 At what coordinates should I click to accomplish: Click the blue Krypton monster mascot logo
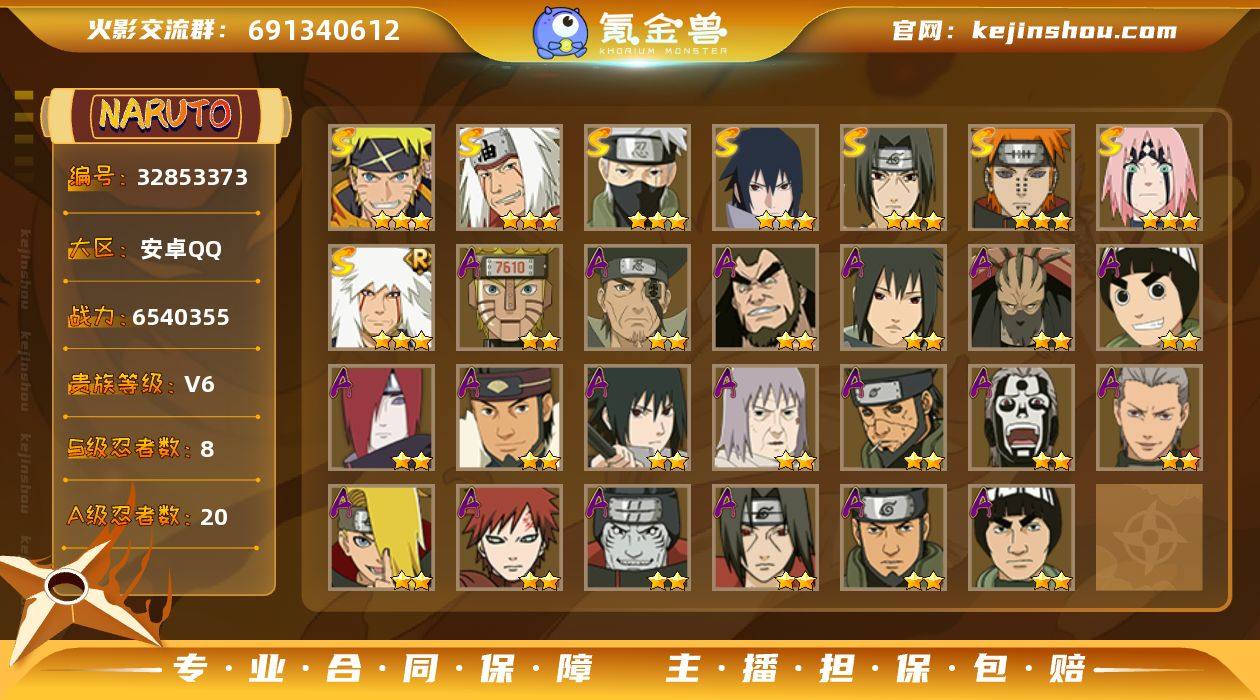[560, 31]
